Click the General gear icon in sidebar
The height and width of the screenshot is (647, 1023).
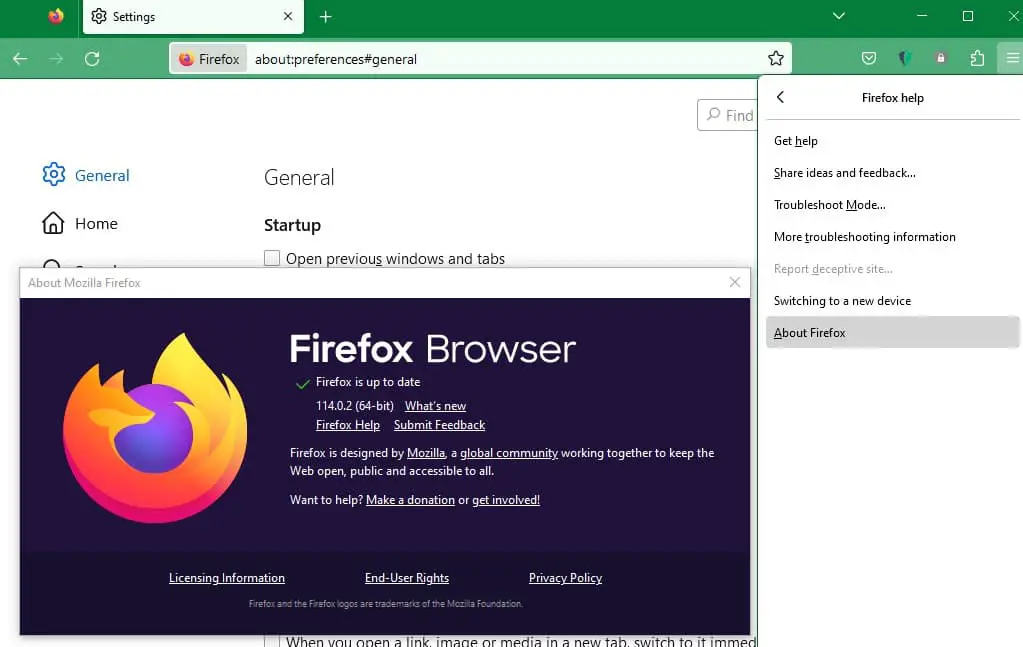(53, 174)
